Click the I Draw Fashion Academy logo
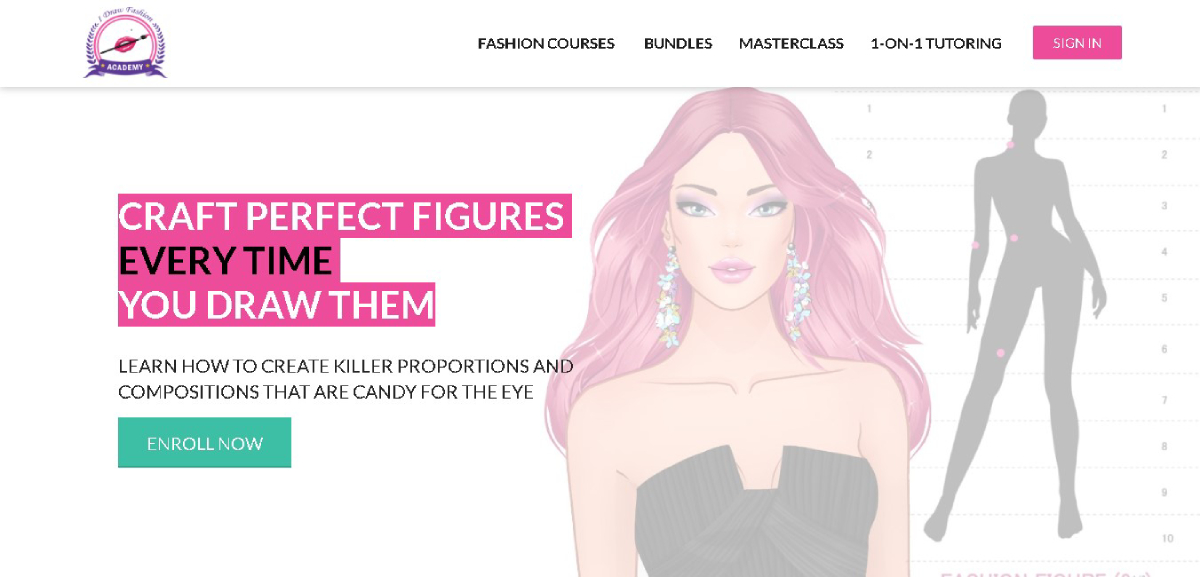This screenshot has width=1200, height=577. point(125,43)
